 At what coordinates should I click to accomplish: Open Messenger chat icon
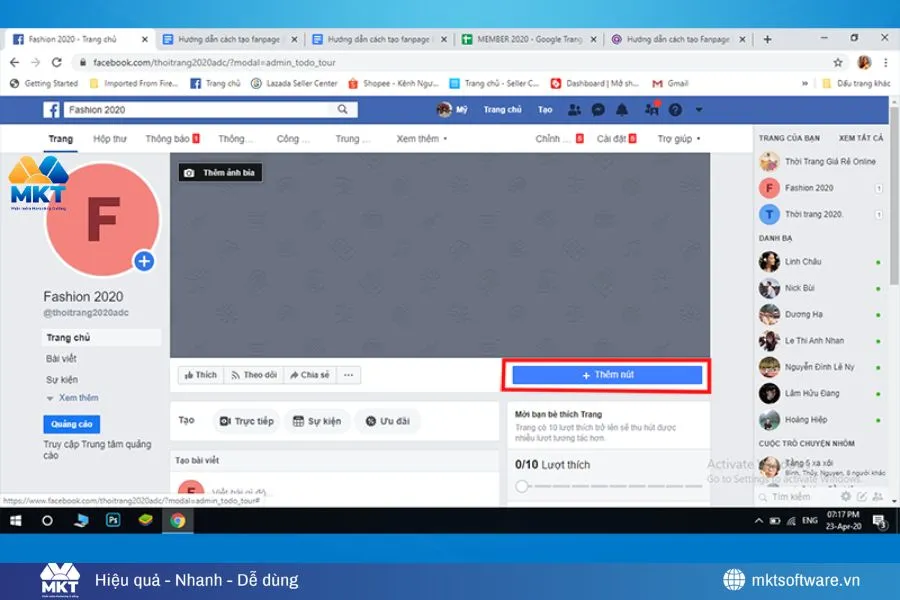click(x=598, y=108)
